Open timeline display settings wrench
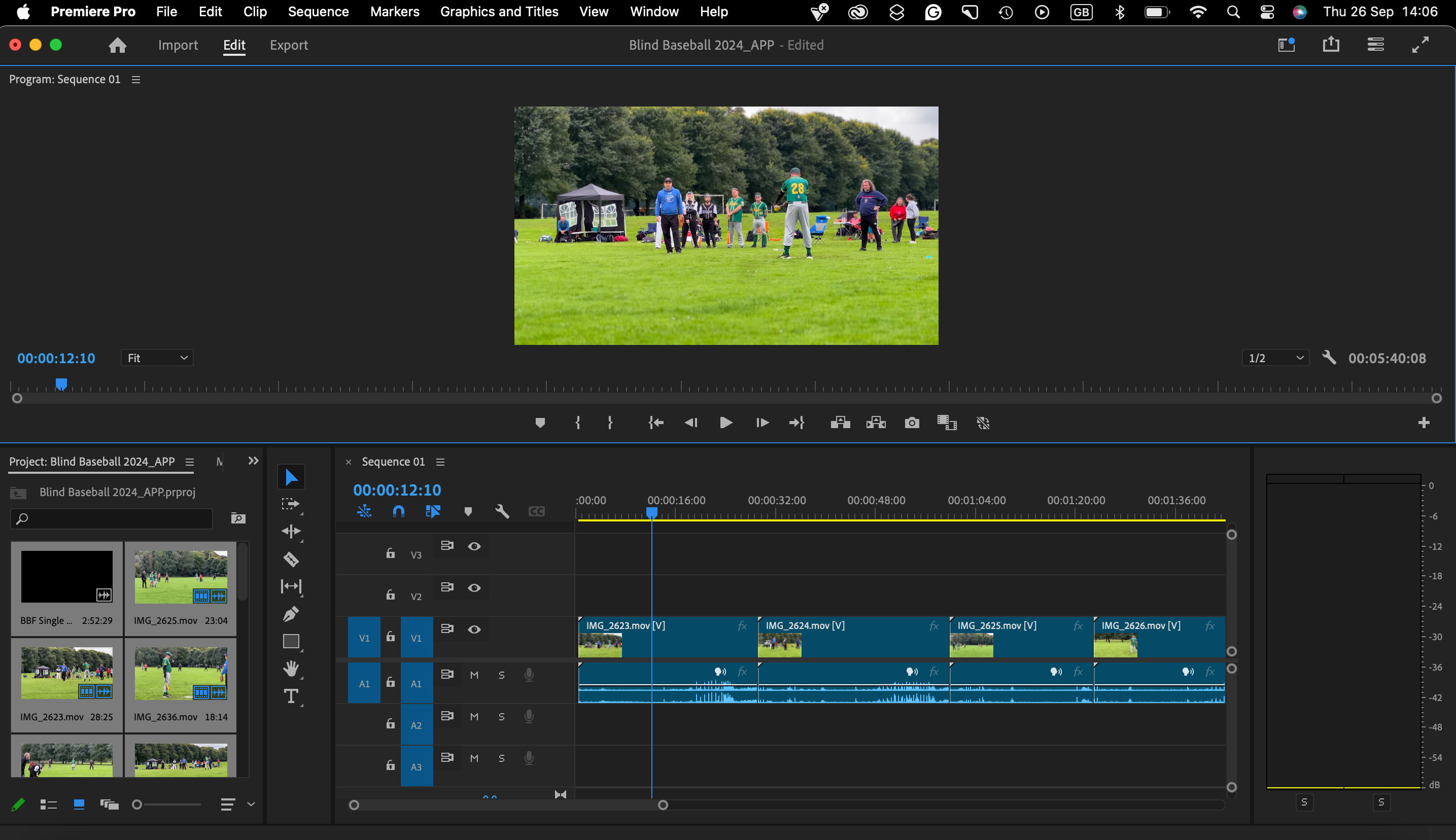Screen dimensions: 1456x840 (x=502, y=511)
